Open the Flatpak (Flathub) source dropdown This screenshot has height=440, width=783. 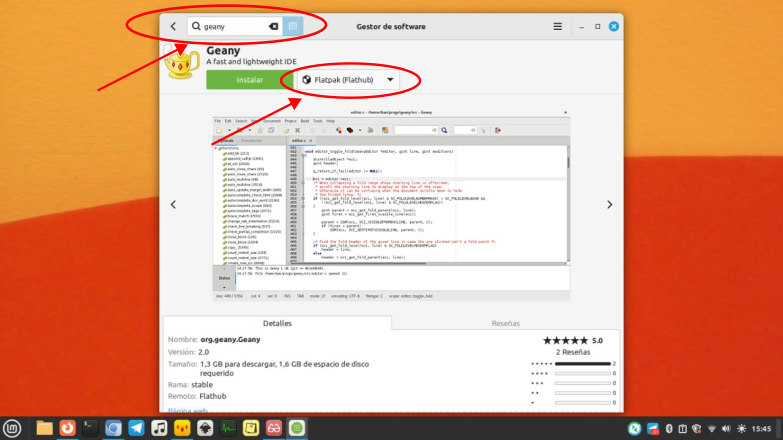point(348,80)
